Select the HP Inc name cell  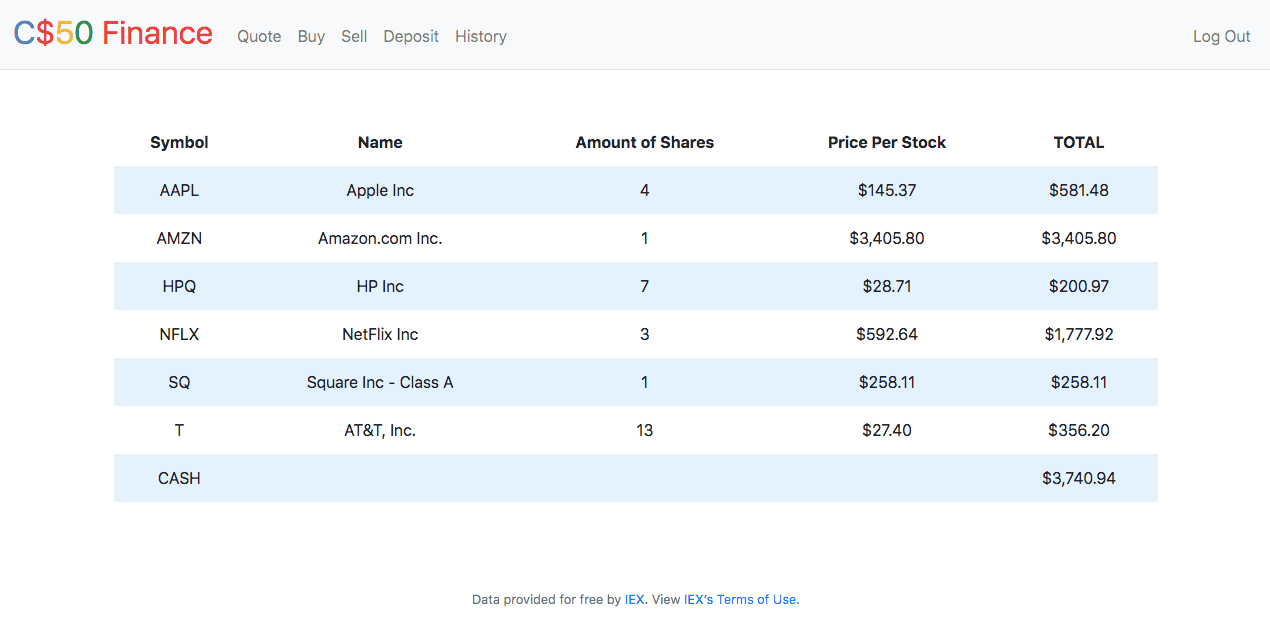pos(380,286)
